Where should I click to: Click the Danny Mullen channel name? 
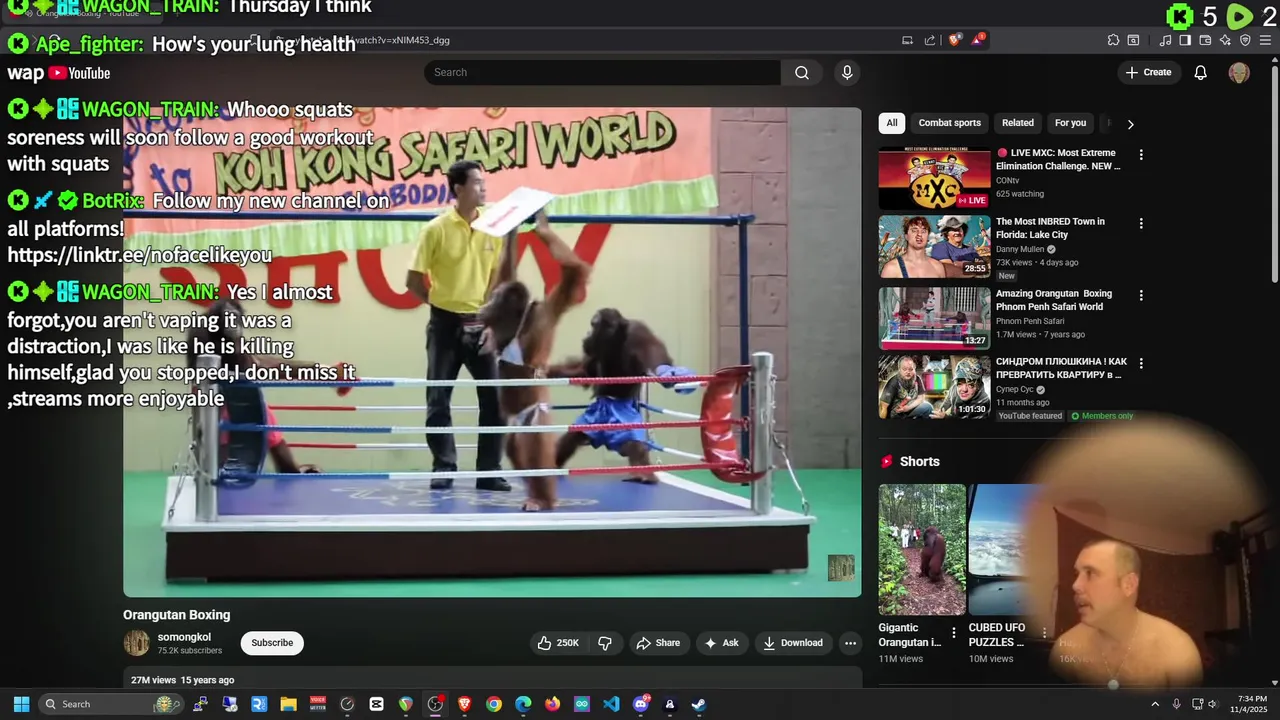1020,249
